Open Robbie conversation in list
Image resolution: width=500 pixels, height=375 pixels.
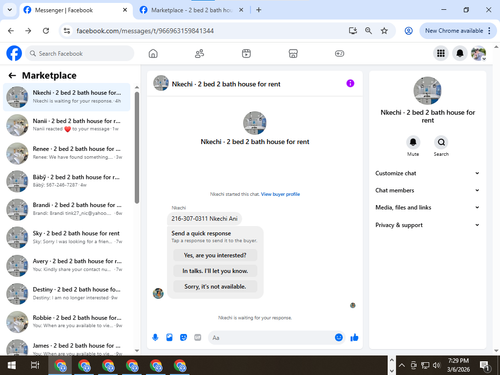click(x=67, y=322)
